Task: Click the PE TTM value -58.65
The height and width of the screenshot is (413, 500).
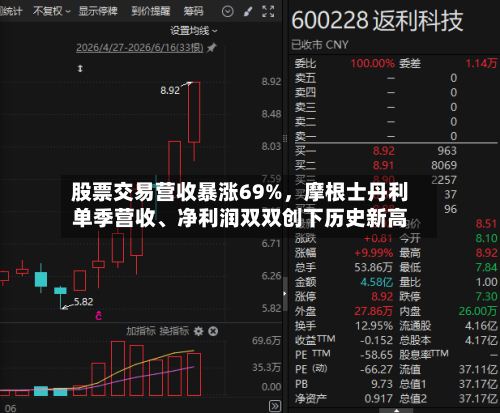Action: tap(376, 355)
